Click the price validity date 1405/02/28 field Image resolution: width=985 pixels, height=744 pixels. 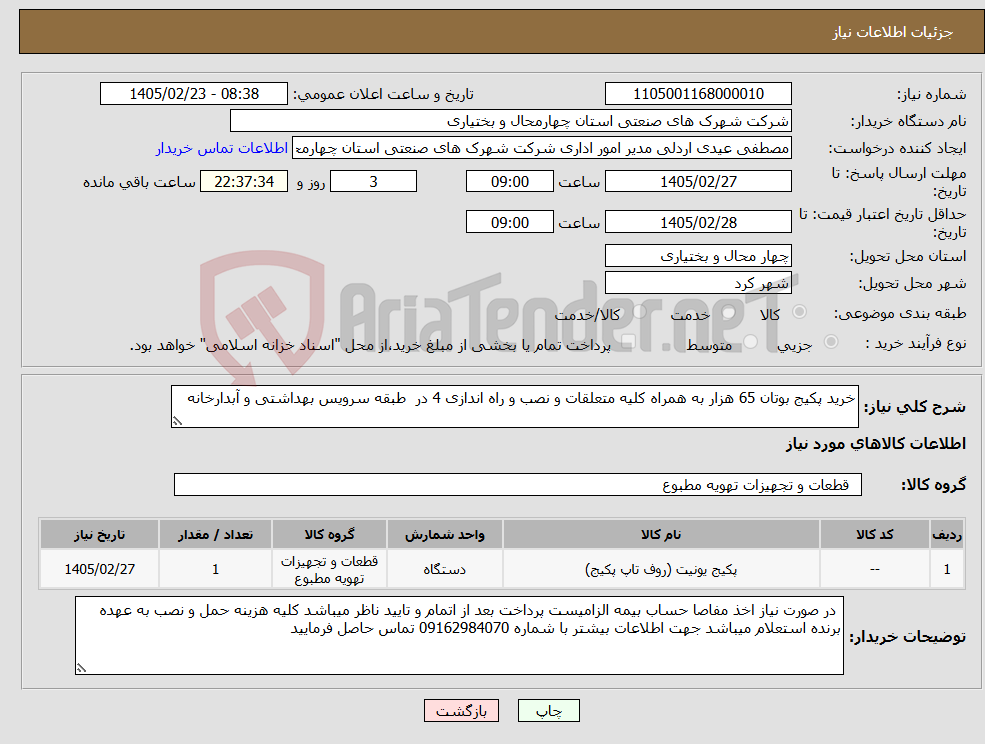(x=698, y=222)
